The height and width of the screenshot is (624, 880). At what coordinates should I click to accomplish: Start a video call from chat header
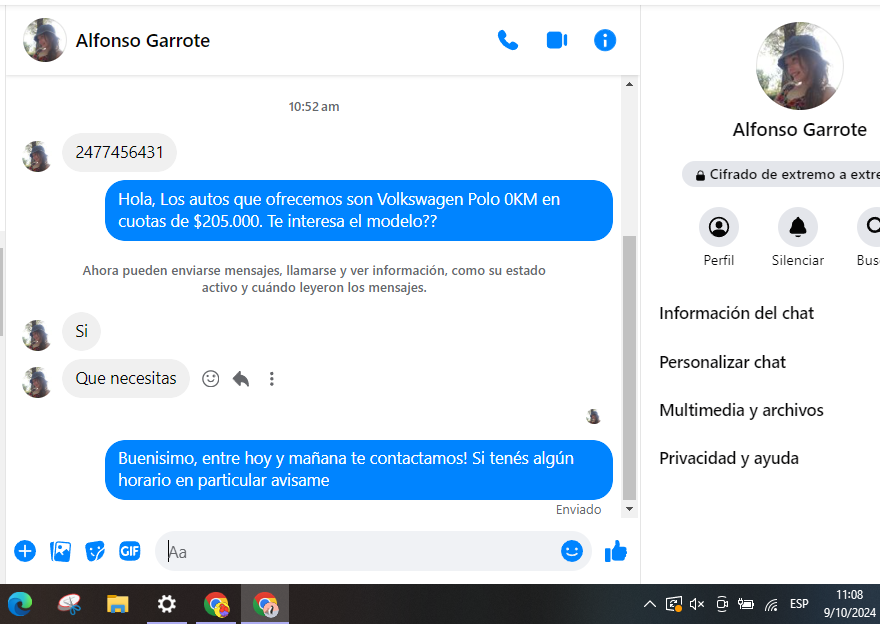pyautogui.click(x=557, y=41)
